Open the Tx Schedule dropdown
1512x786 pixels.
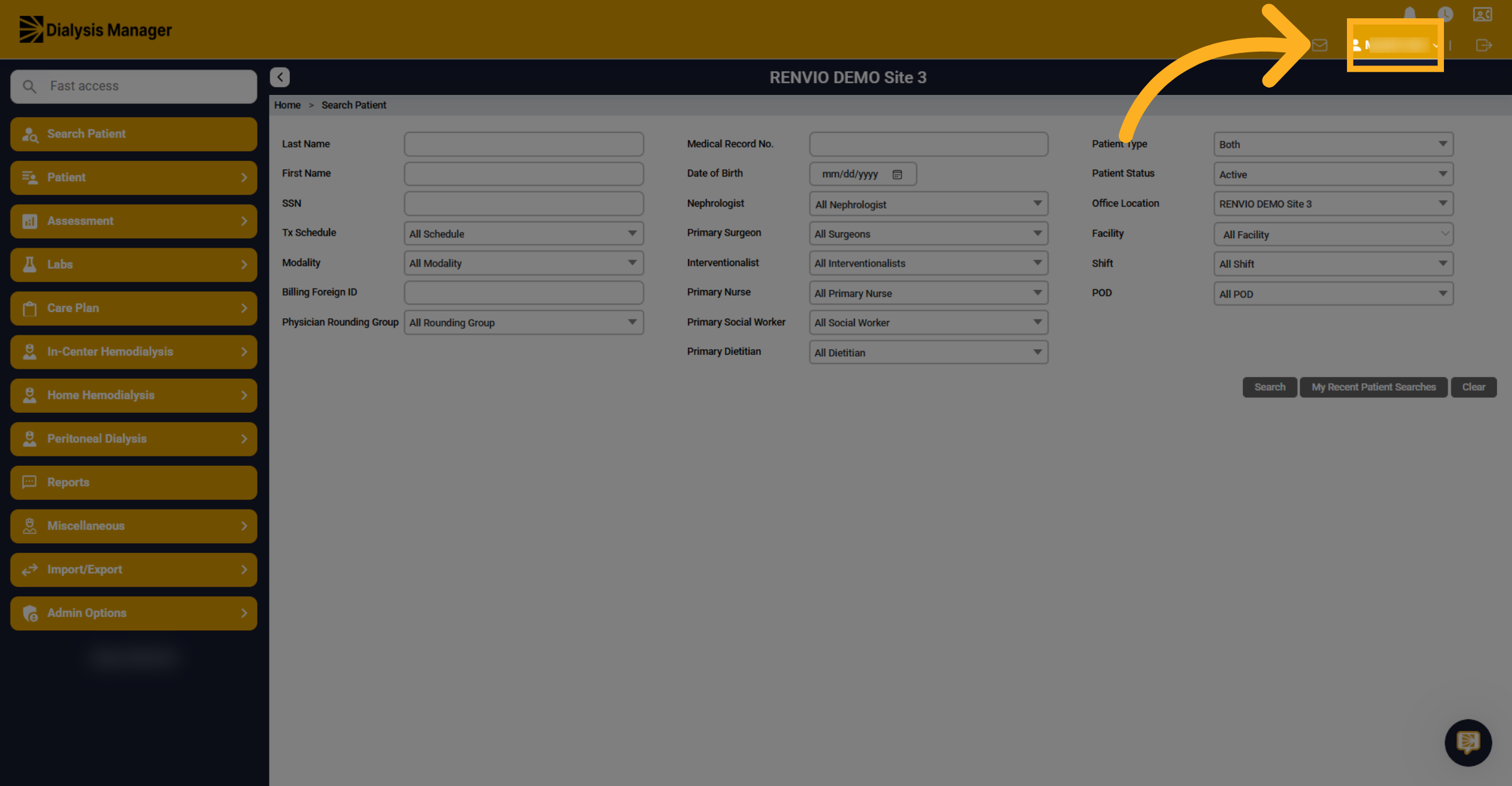[x=524, y=233]
